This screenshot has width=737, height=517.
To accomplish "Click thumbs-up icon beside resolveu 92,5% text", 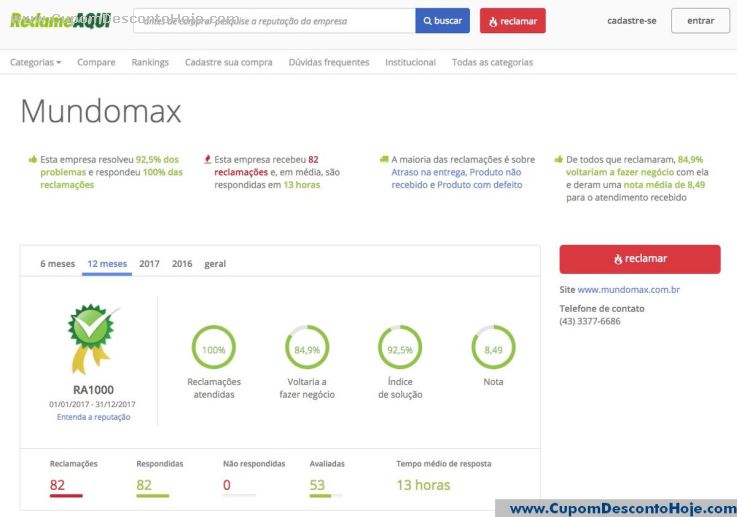I will pos(32,159).
